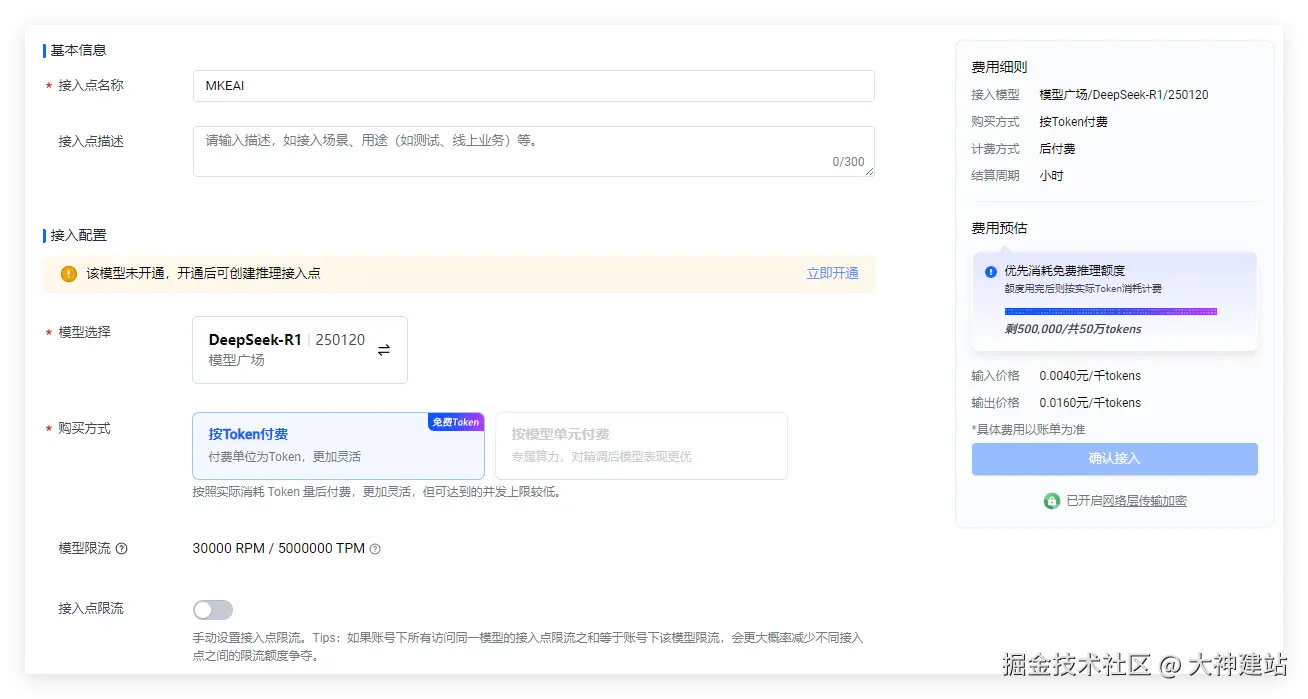
Task: Click the warning icon in the yellow banner
Action: pos(68,272)
